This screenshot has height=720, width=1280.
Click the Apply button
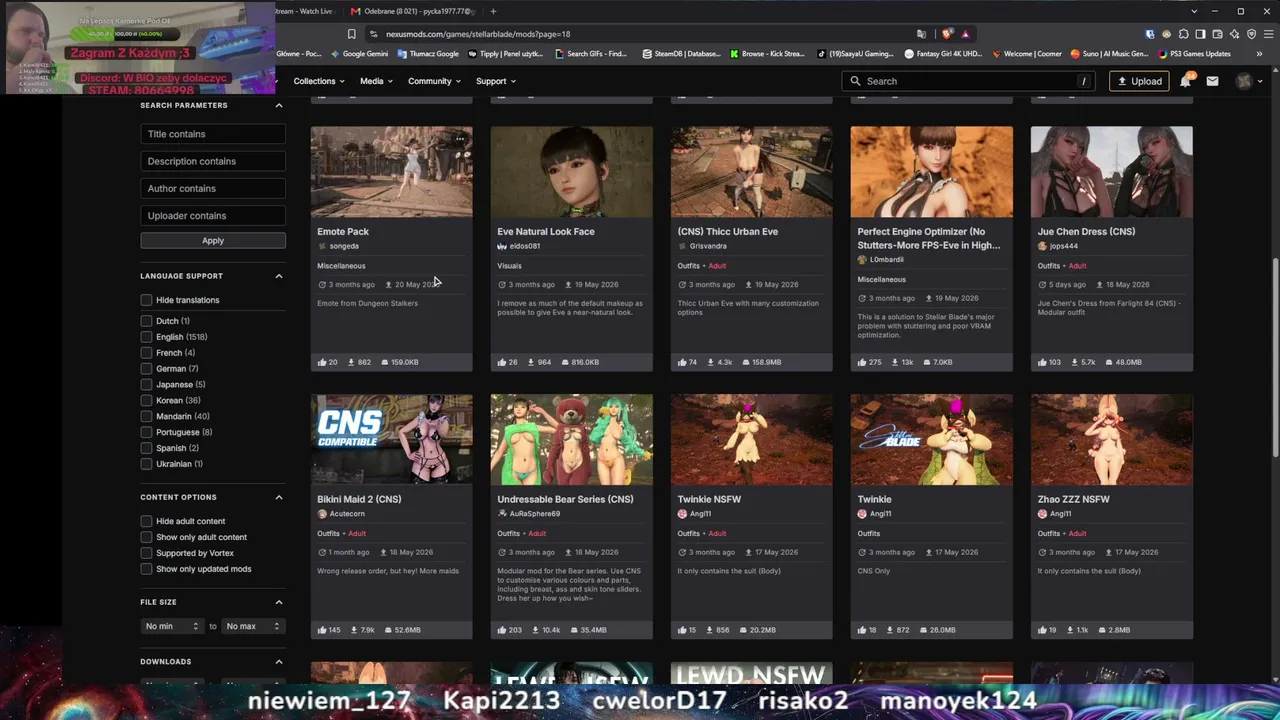point(213,241)
